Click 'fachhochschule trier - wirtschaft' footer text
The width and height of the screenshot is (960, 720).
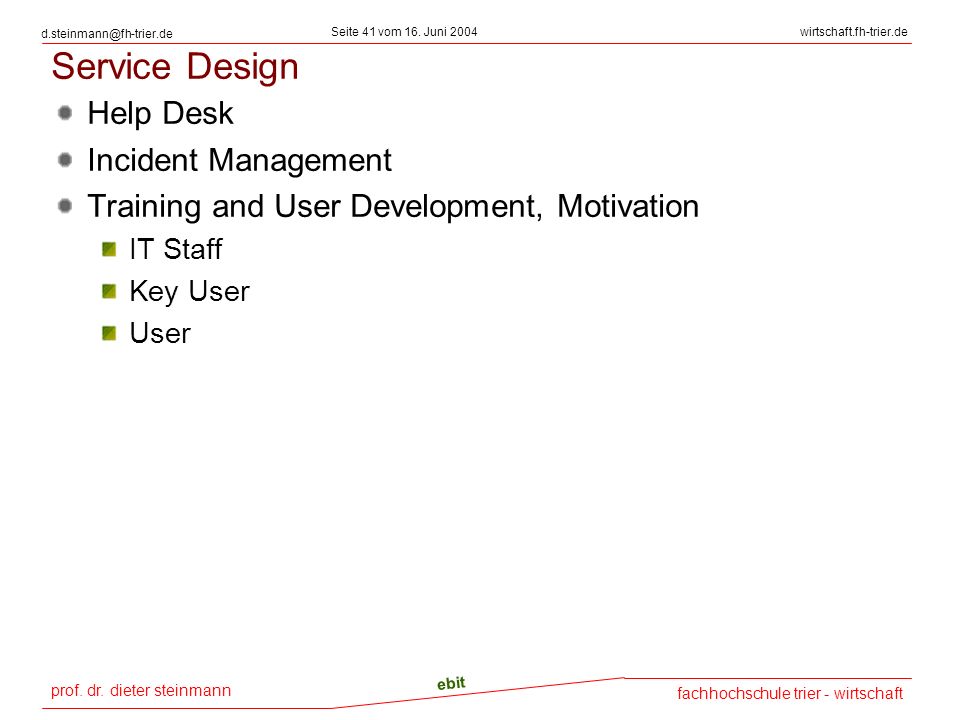(790, 694)
